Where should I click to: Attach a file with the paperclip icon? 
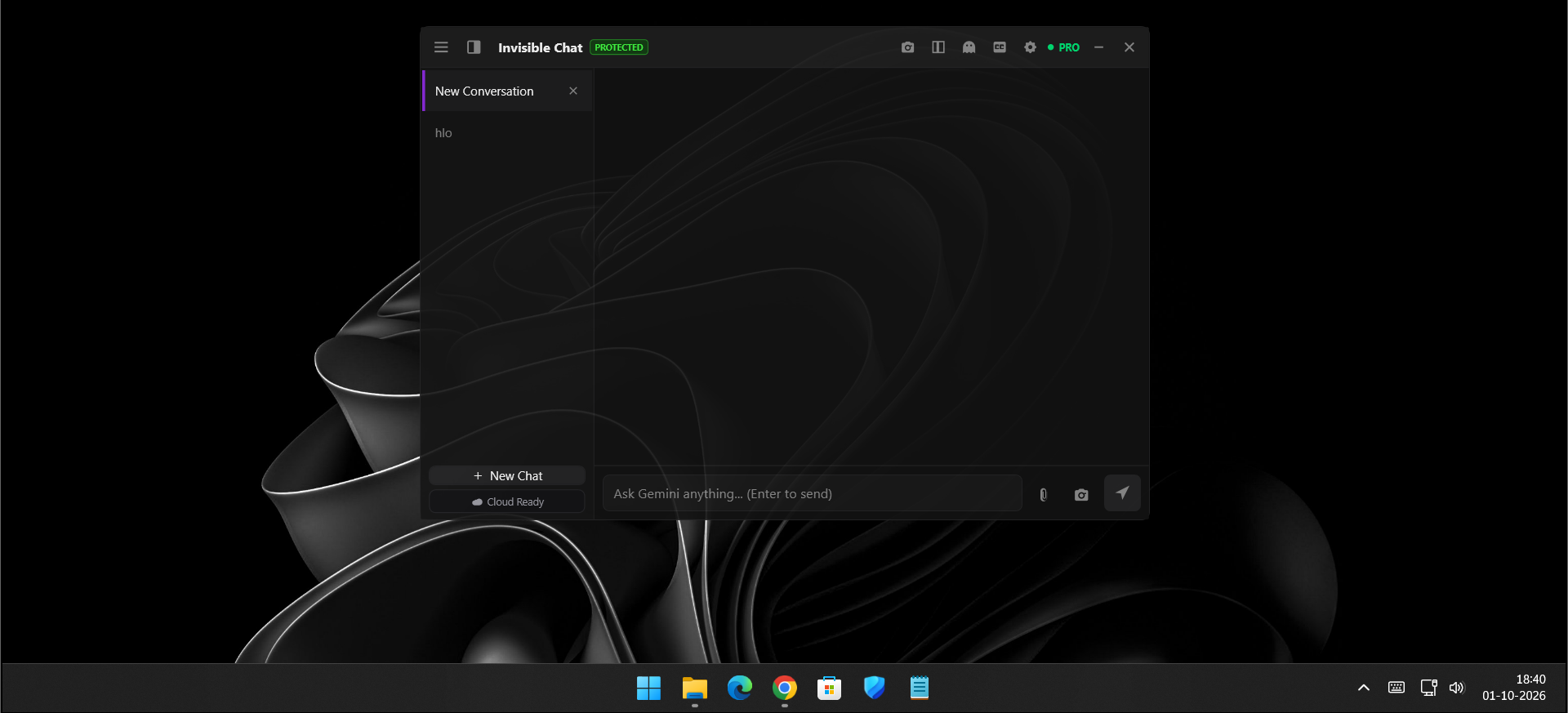(1043, 494)
